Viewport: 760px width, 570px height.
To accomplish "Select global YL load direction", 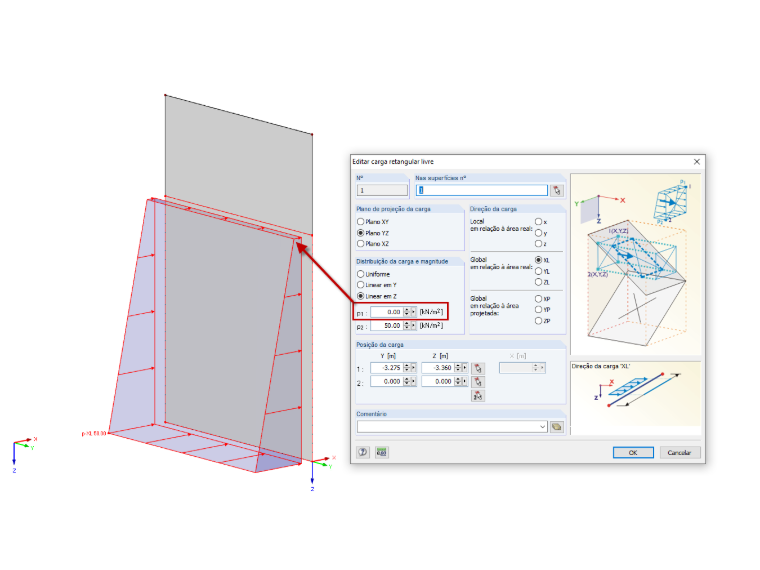I will (x=538, y=271).
